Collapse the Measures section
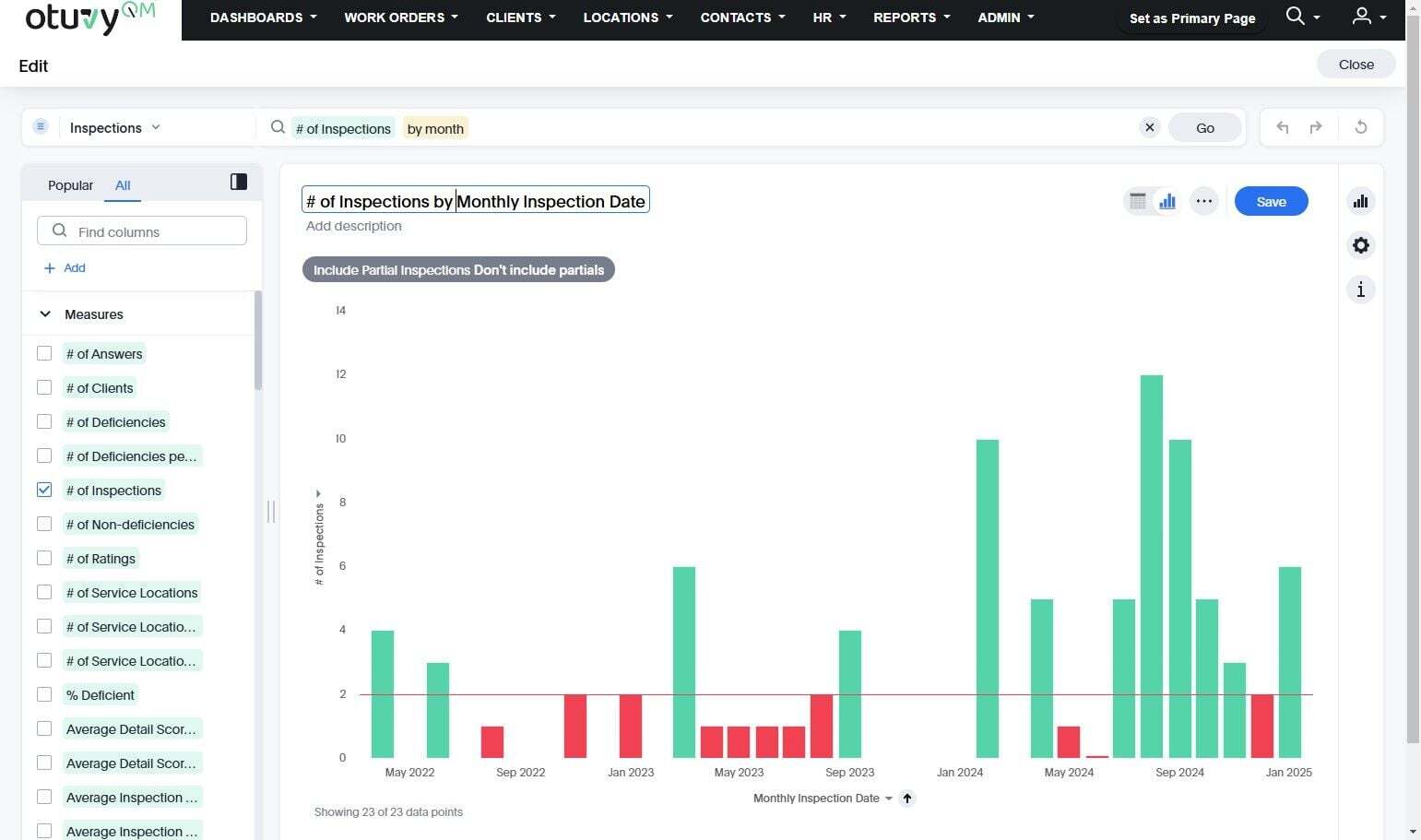The height and width of the screenshot is (840, 1421). (x=45, y=314)
